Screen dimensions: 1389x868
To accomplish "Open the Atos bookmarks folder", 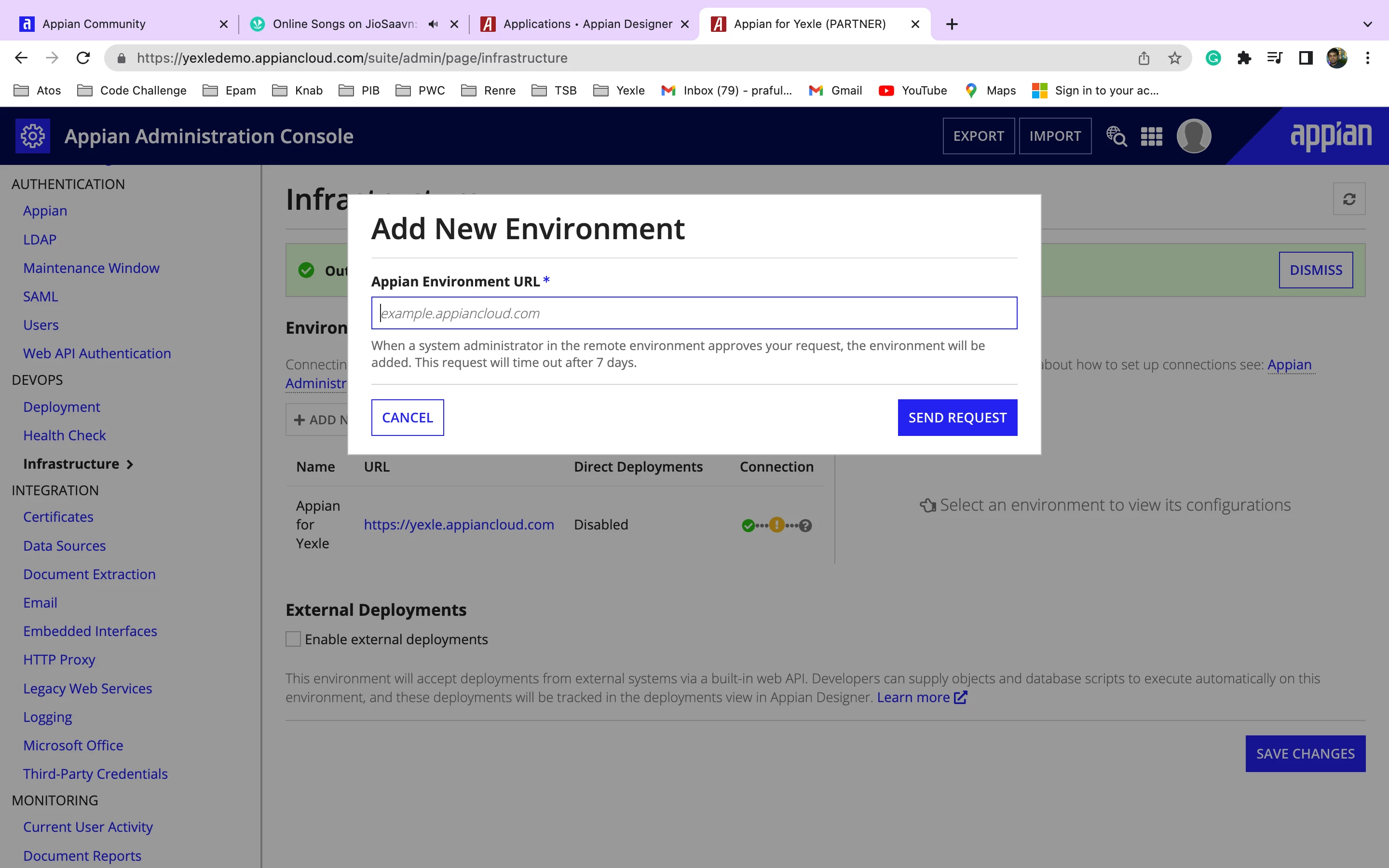I will point(37,91).
